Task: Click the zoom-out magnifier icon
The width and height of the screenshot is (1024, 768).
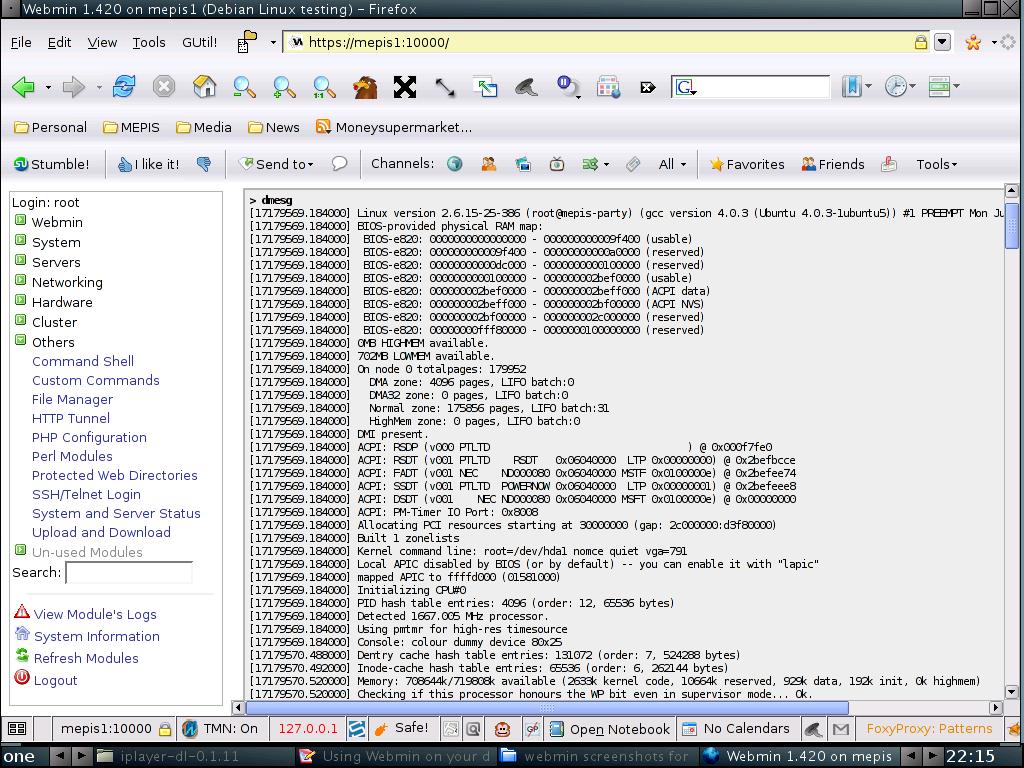Action: [x=244, y=87]
